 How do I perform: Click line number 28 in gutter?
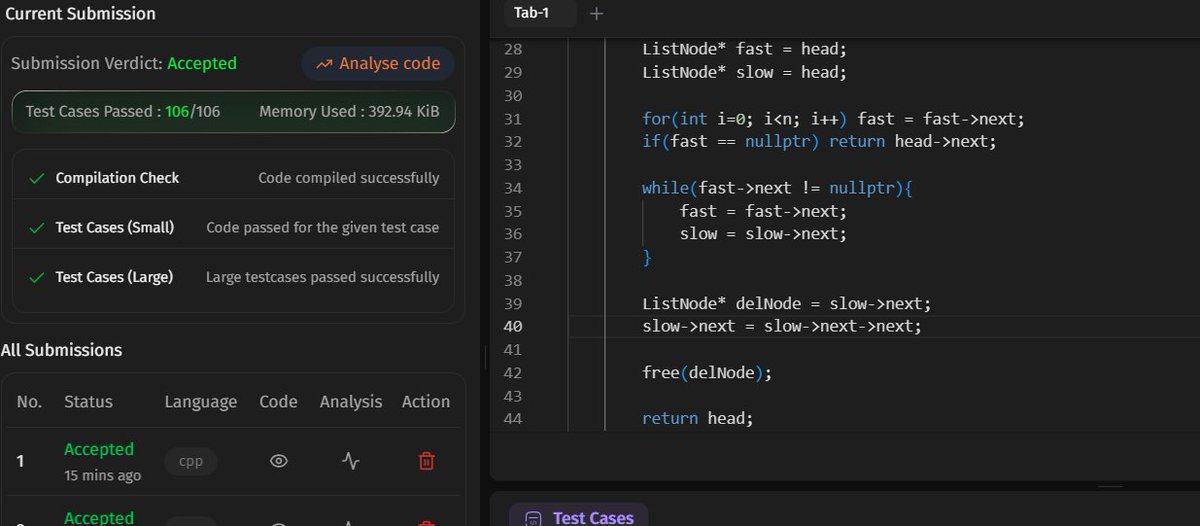[x=513, y=49]
